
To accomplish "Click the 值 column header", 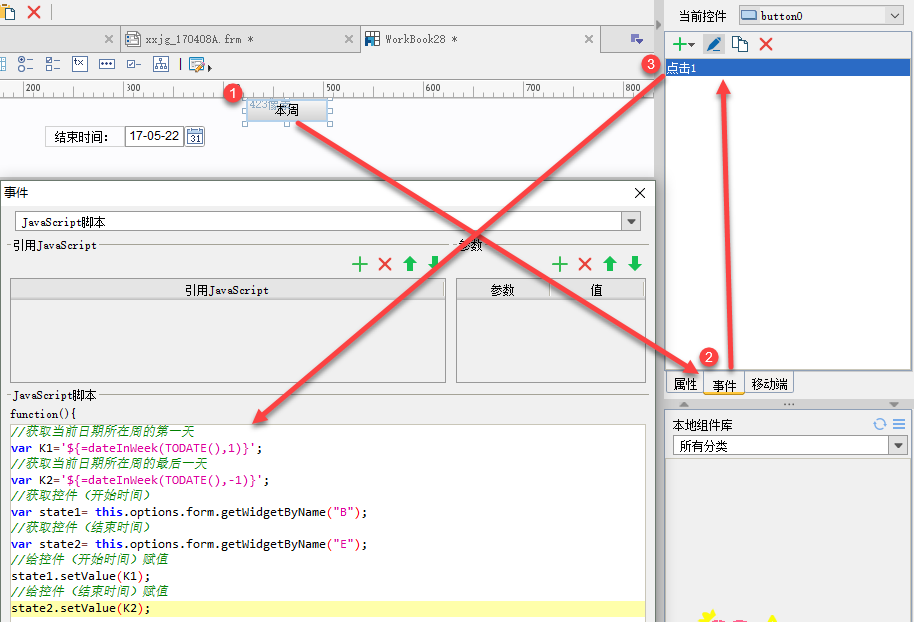I will tap(597, 290).
